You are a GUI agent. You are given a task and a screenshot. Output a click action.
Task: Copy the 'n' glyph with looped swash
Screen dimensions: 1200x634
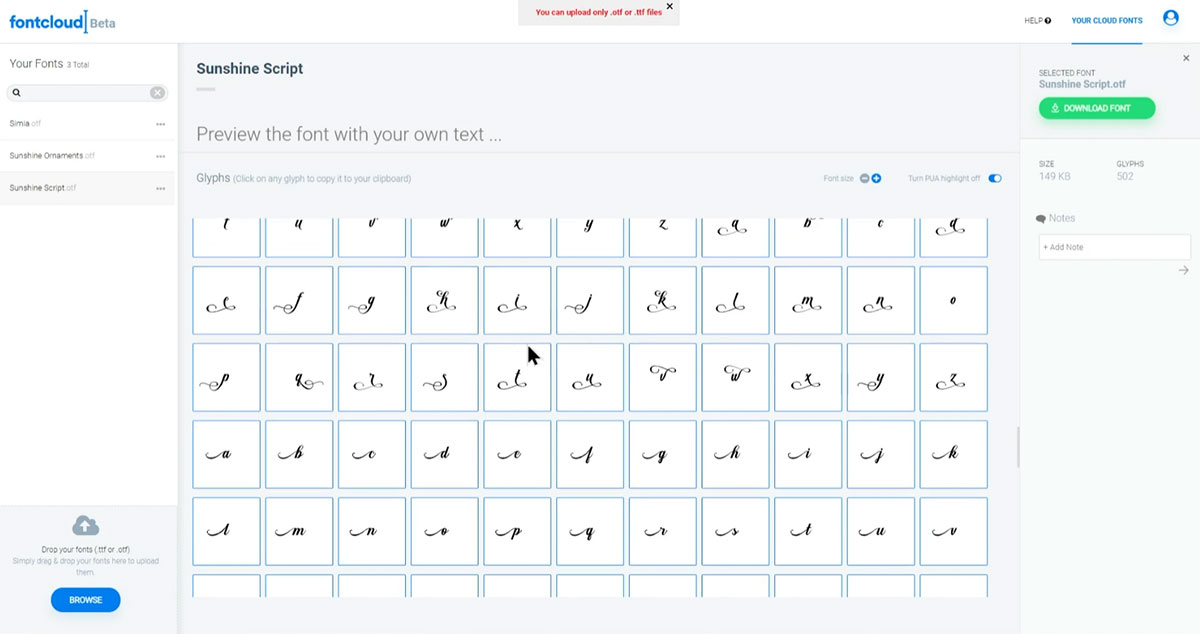pyautogui.click(x=881, y=300)
